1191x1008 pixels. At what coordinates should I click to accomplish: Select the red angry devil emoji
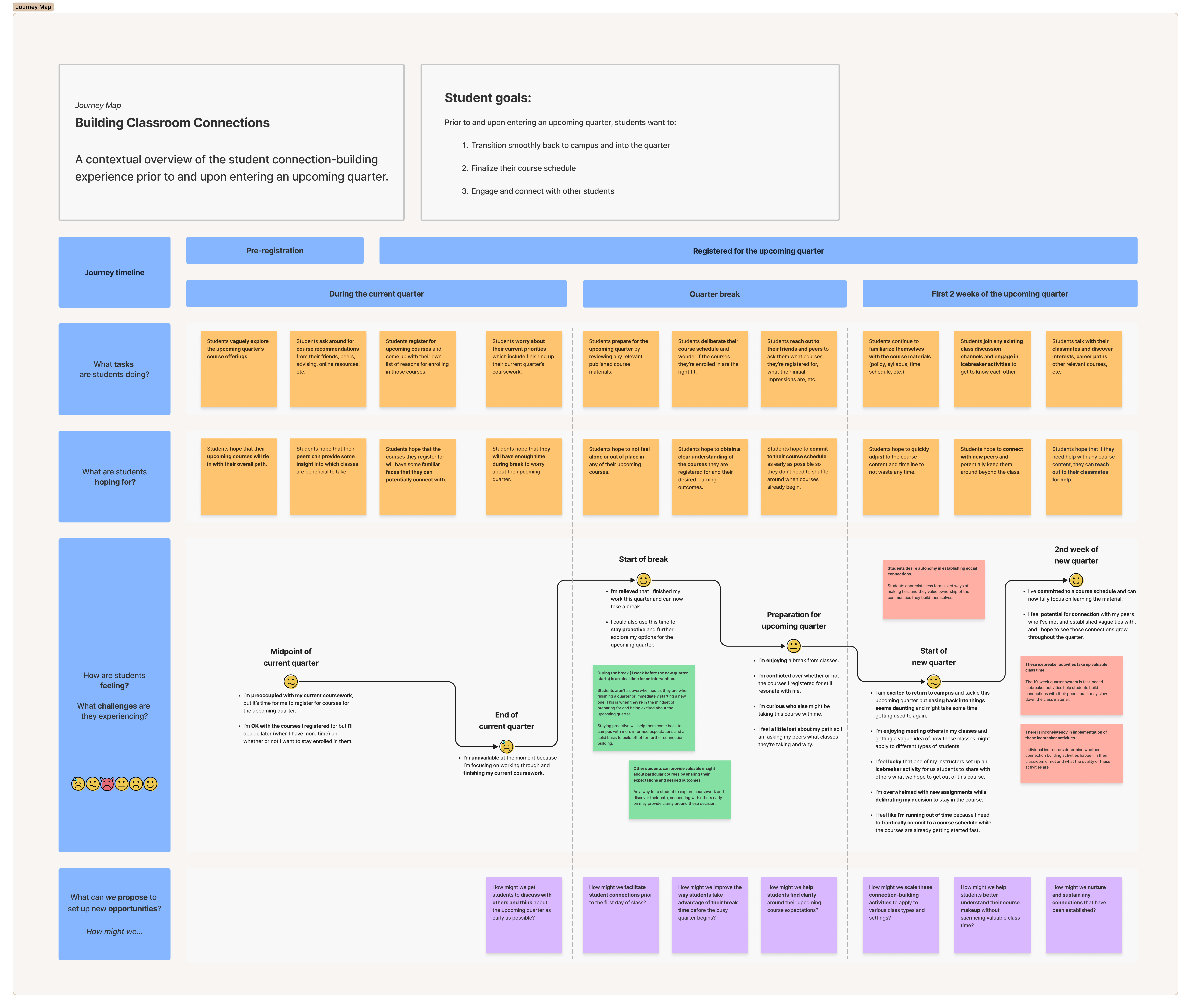[x=107, y=783]
